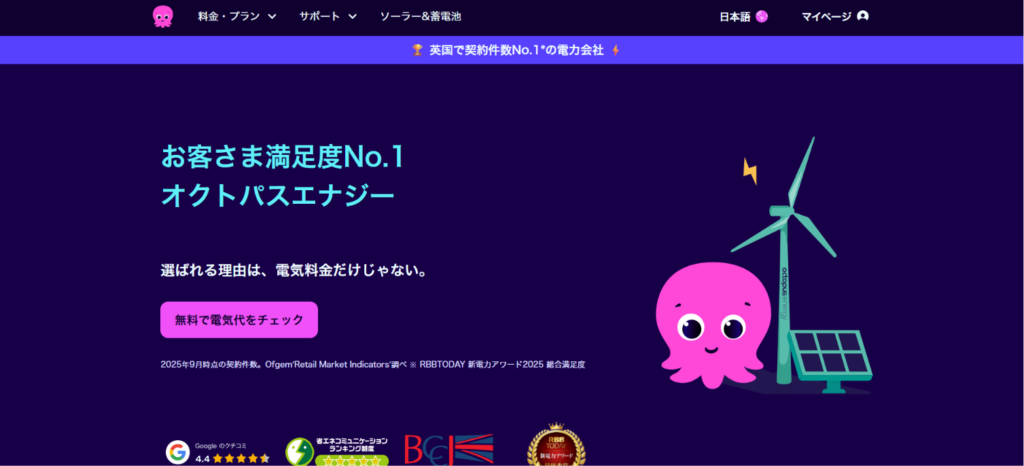Click the 無料で電気代をチェック button
The height and width of the screenshot is (466, 1024).
239,320
